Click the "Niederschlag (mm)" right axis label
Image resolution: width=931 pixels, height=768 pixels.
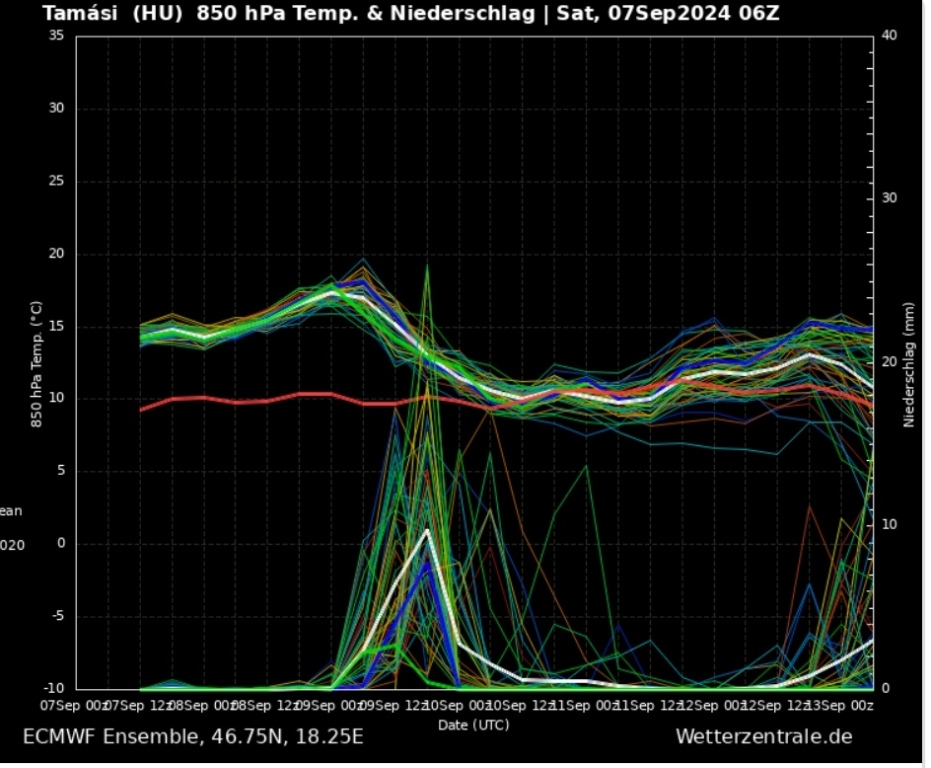click(x=908, y=364)
